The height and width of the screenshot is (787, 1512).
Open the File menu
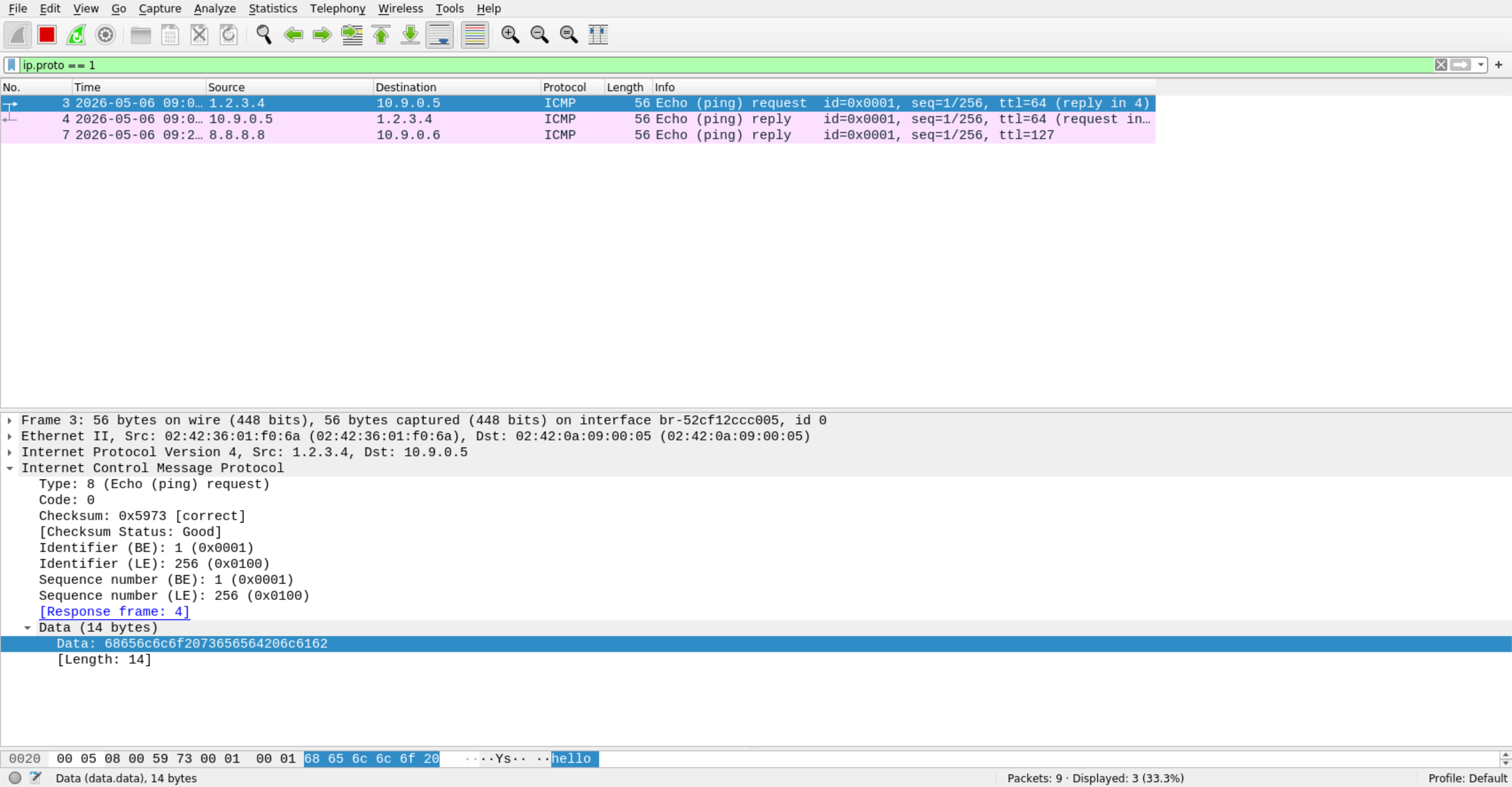pos(18,8)
